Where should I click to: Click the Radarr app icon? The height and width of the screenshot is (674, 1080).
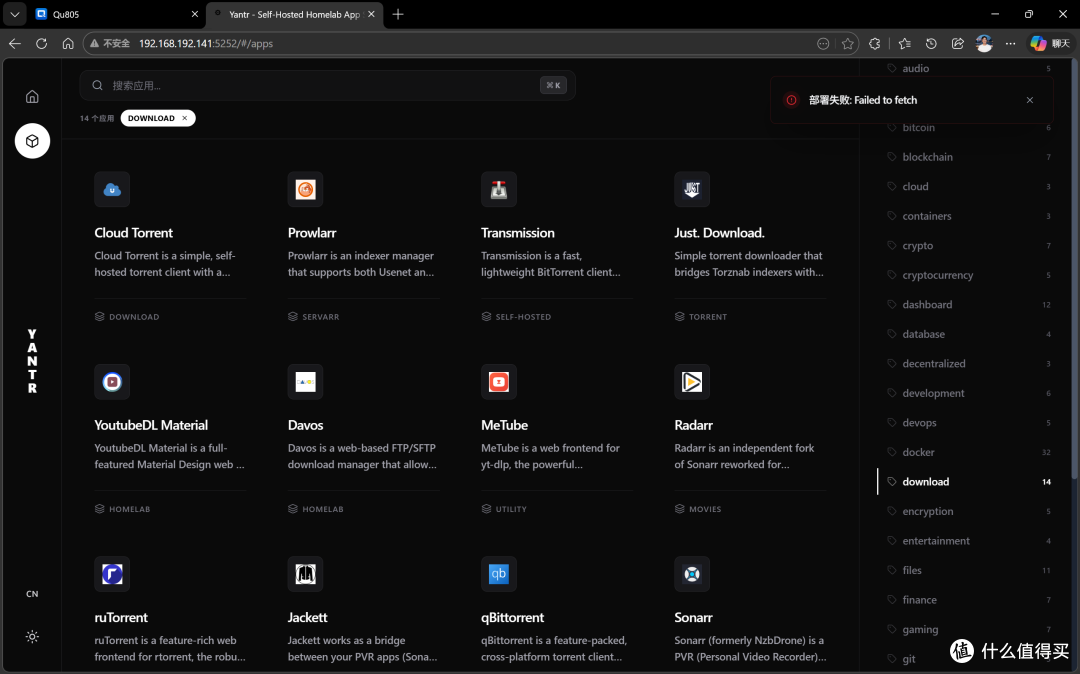point(692,381)
